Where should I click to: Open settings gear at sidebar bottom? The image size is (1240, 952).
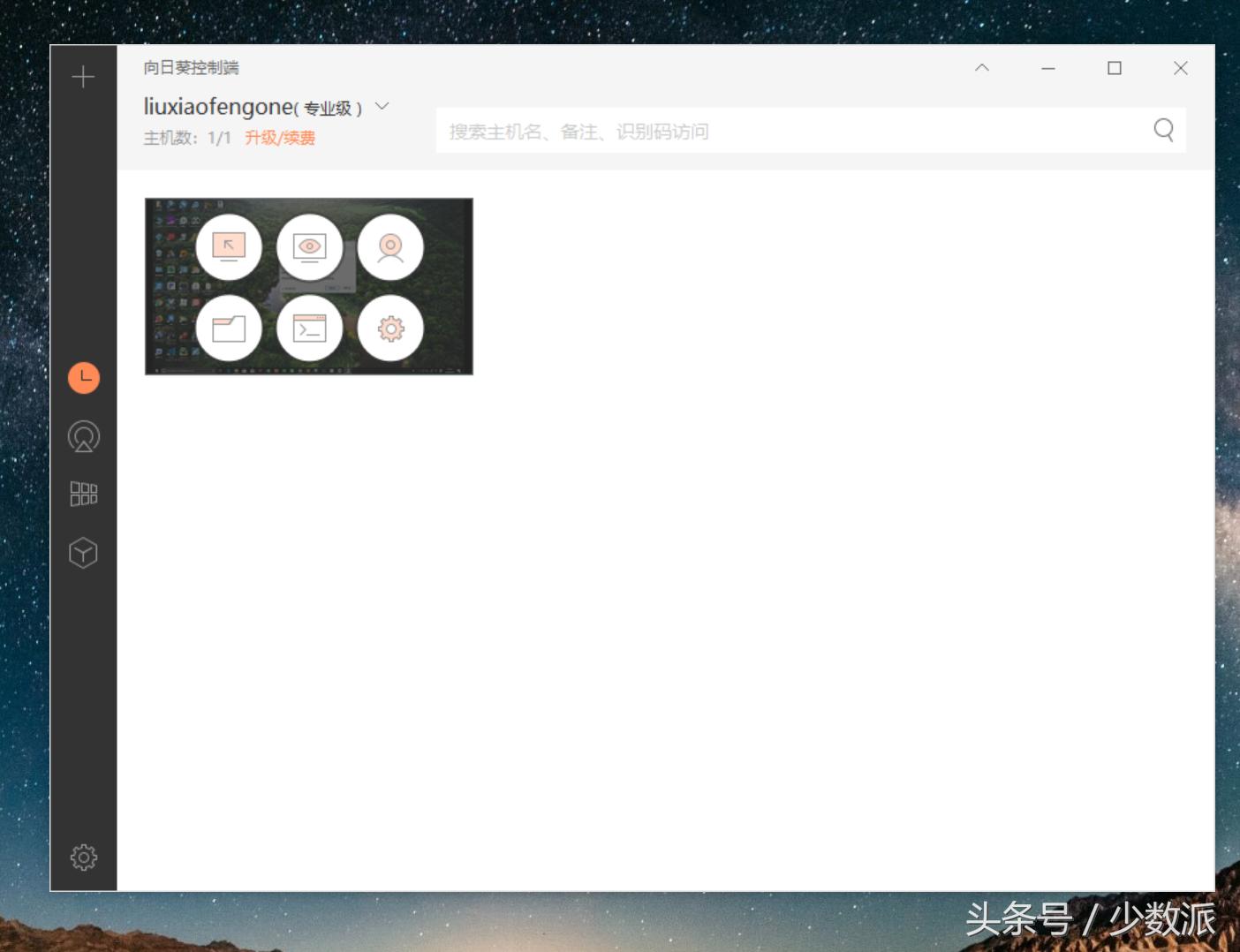point(84,857)
